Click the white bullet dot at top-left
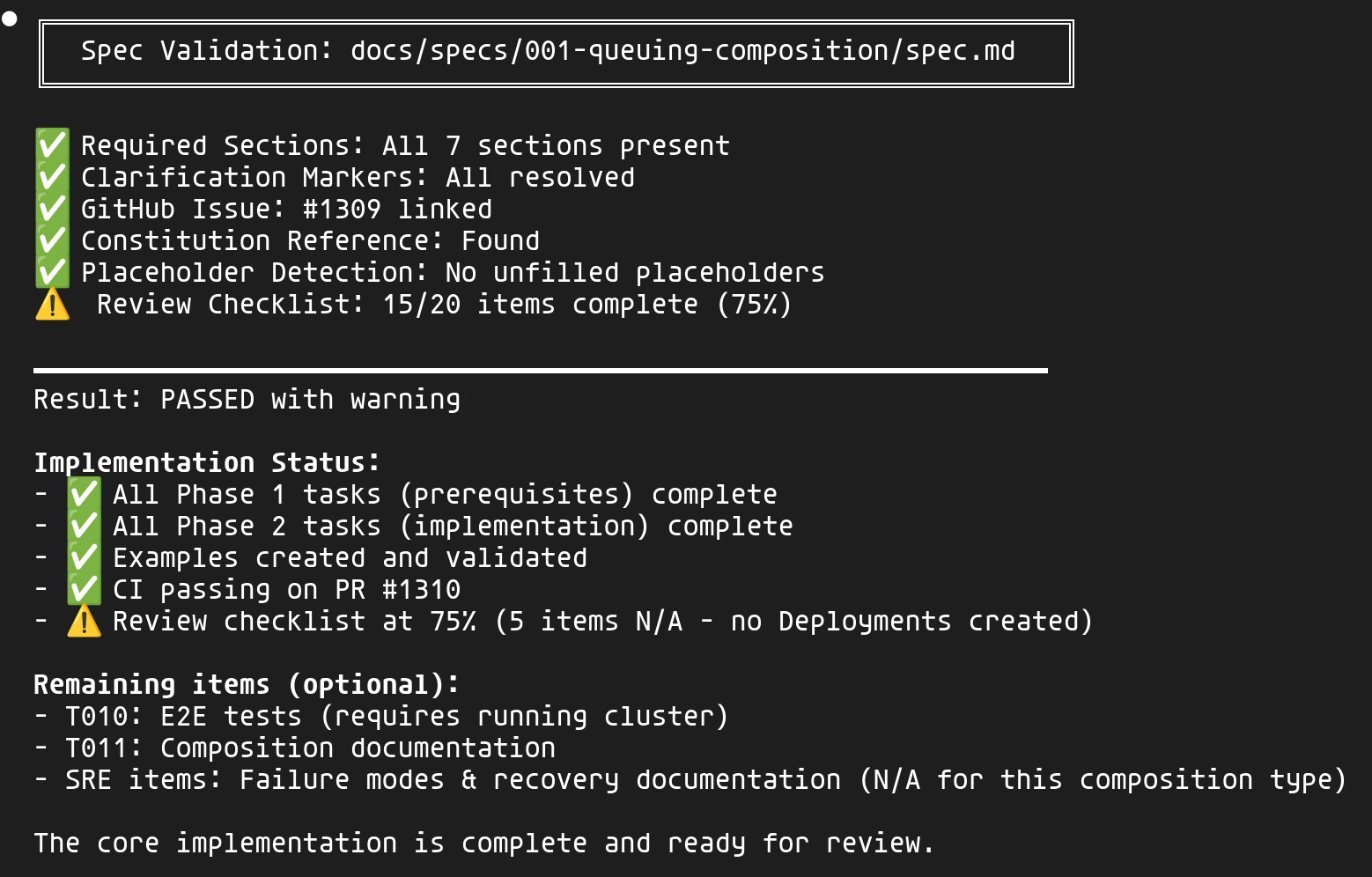1372x877 pixels. pyautogui.click(x=10, y=18)
